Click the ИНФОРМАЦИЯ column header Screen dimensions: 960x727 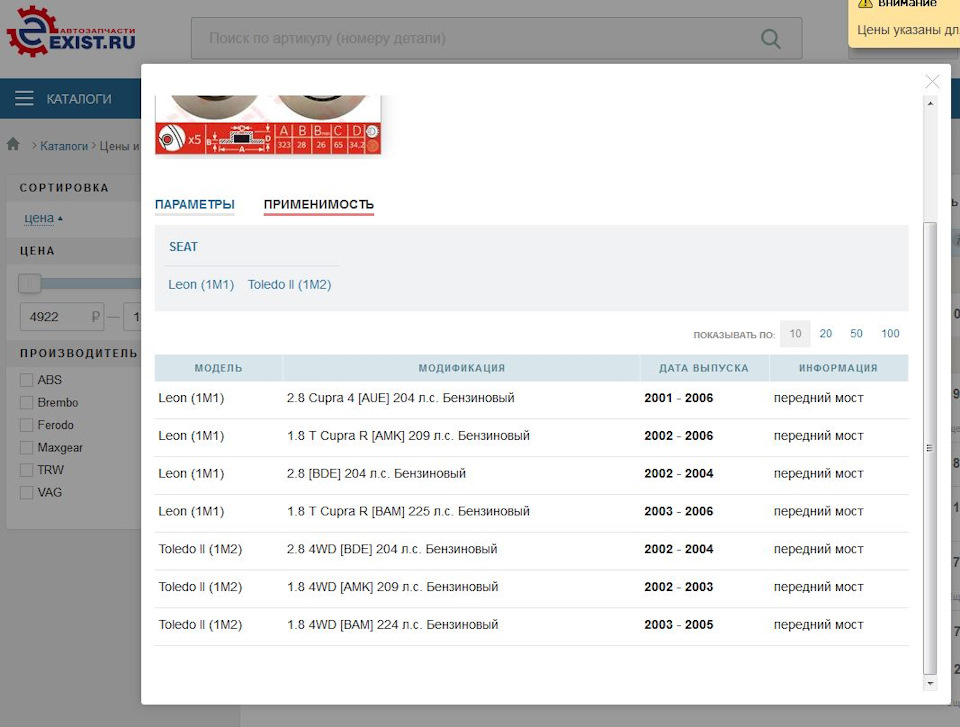tap(838, 368)
